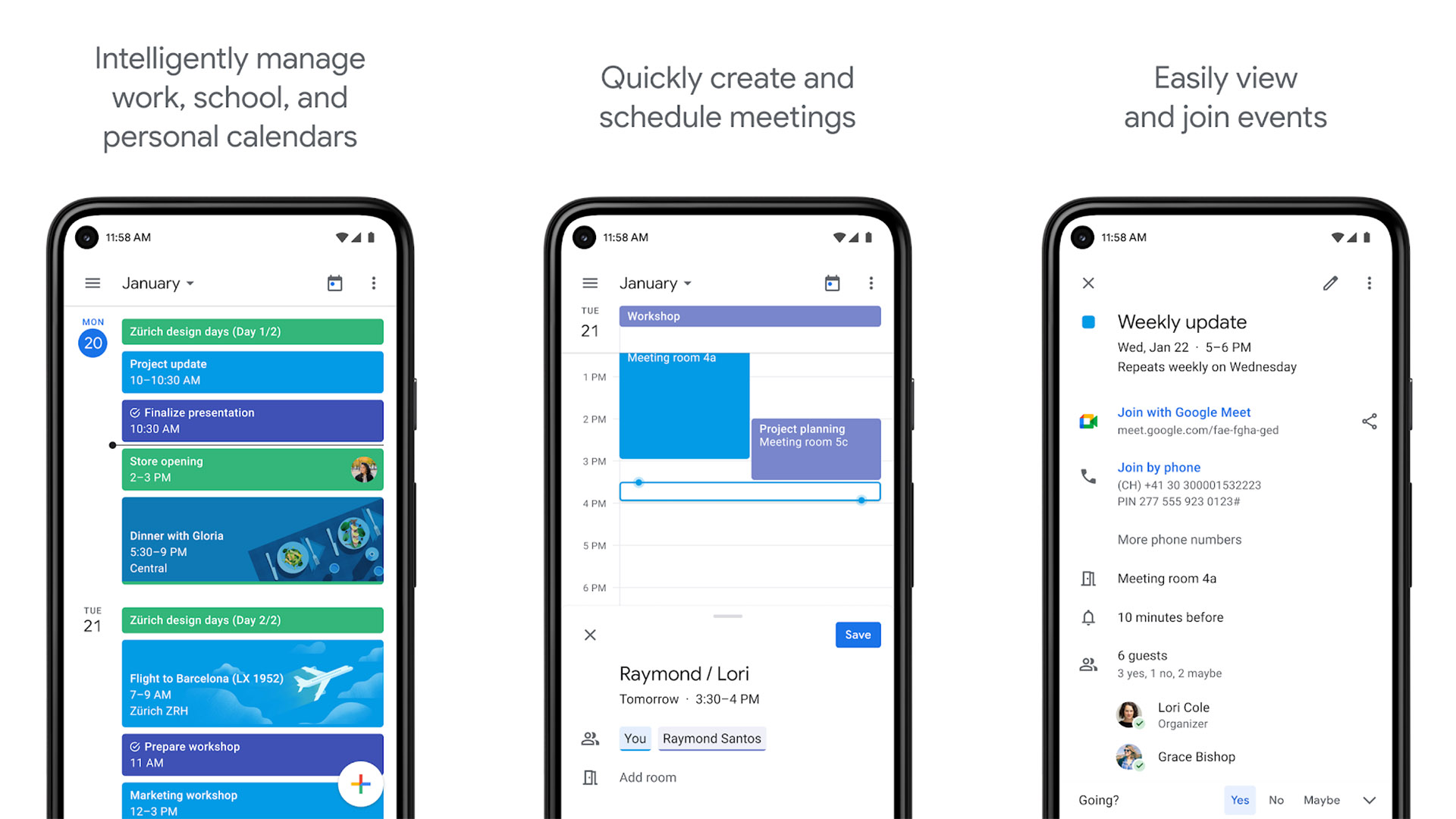Open the hamburger navigation menu

[x=92, y=283]
